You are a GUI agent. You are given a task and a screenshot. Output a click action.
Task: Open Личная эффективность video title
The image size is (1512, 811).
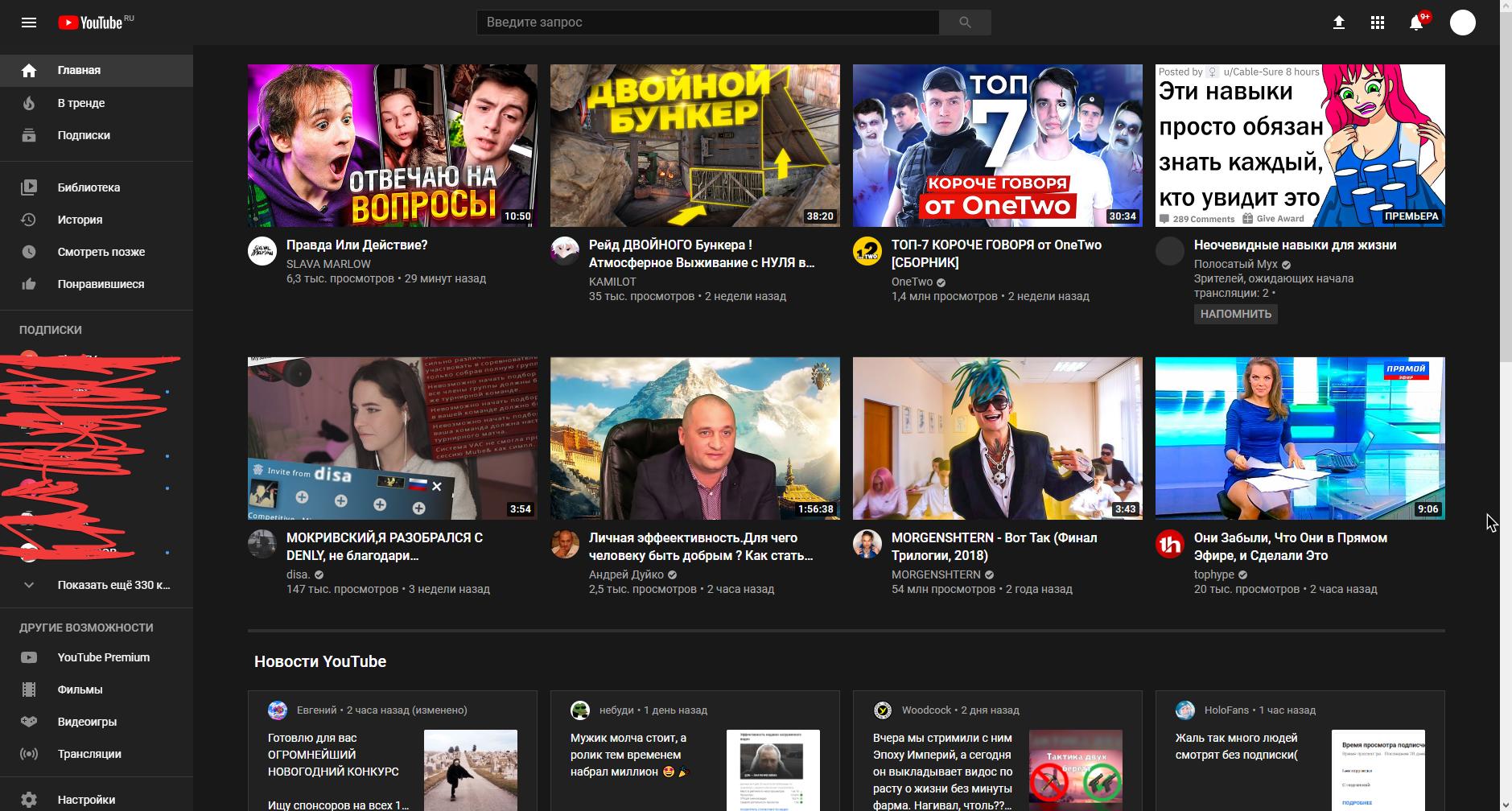coord(701,546)
